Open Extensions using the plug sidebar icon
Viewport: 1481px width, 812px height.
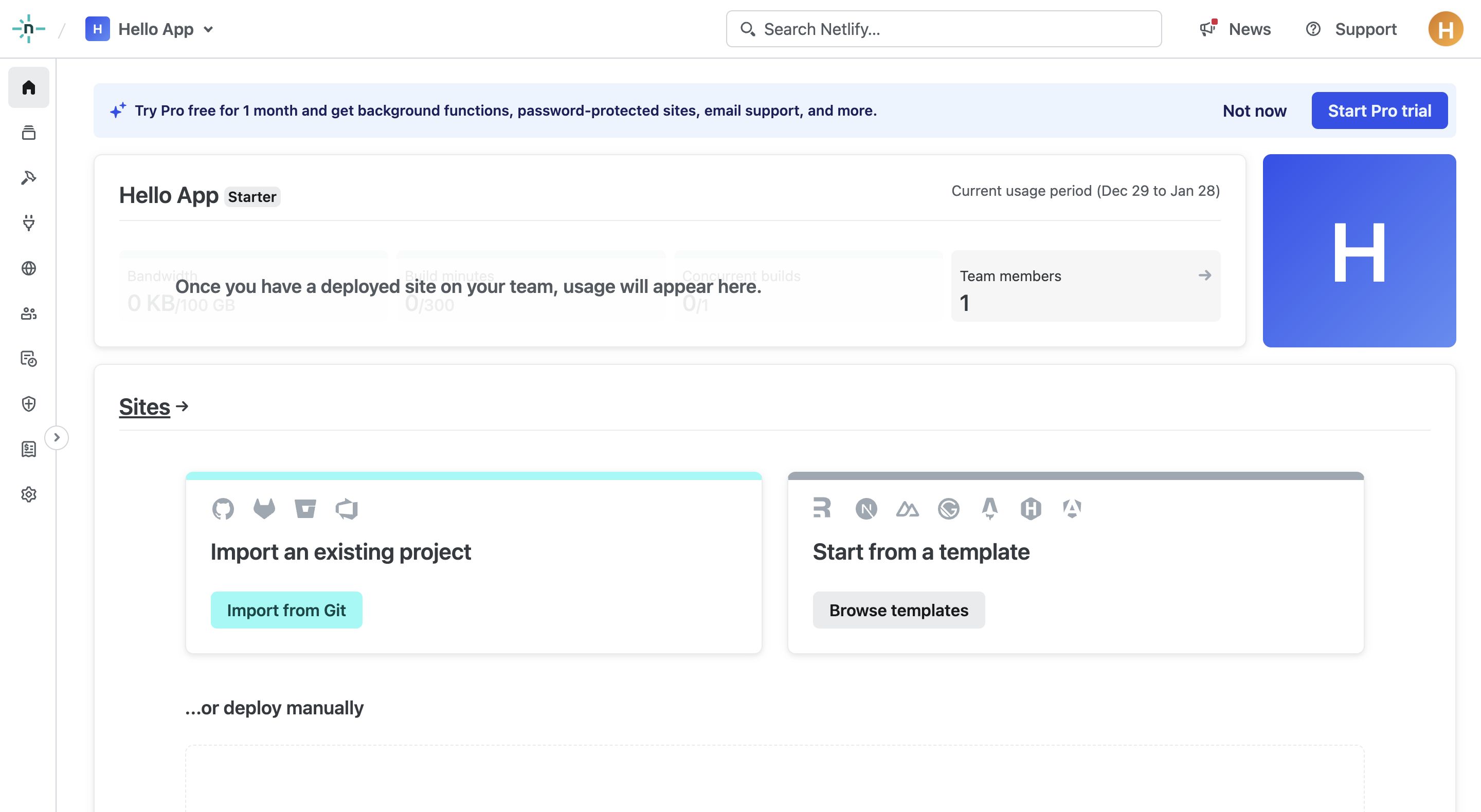(29, 223)
